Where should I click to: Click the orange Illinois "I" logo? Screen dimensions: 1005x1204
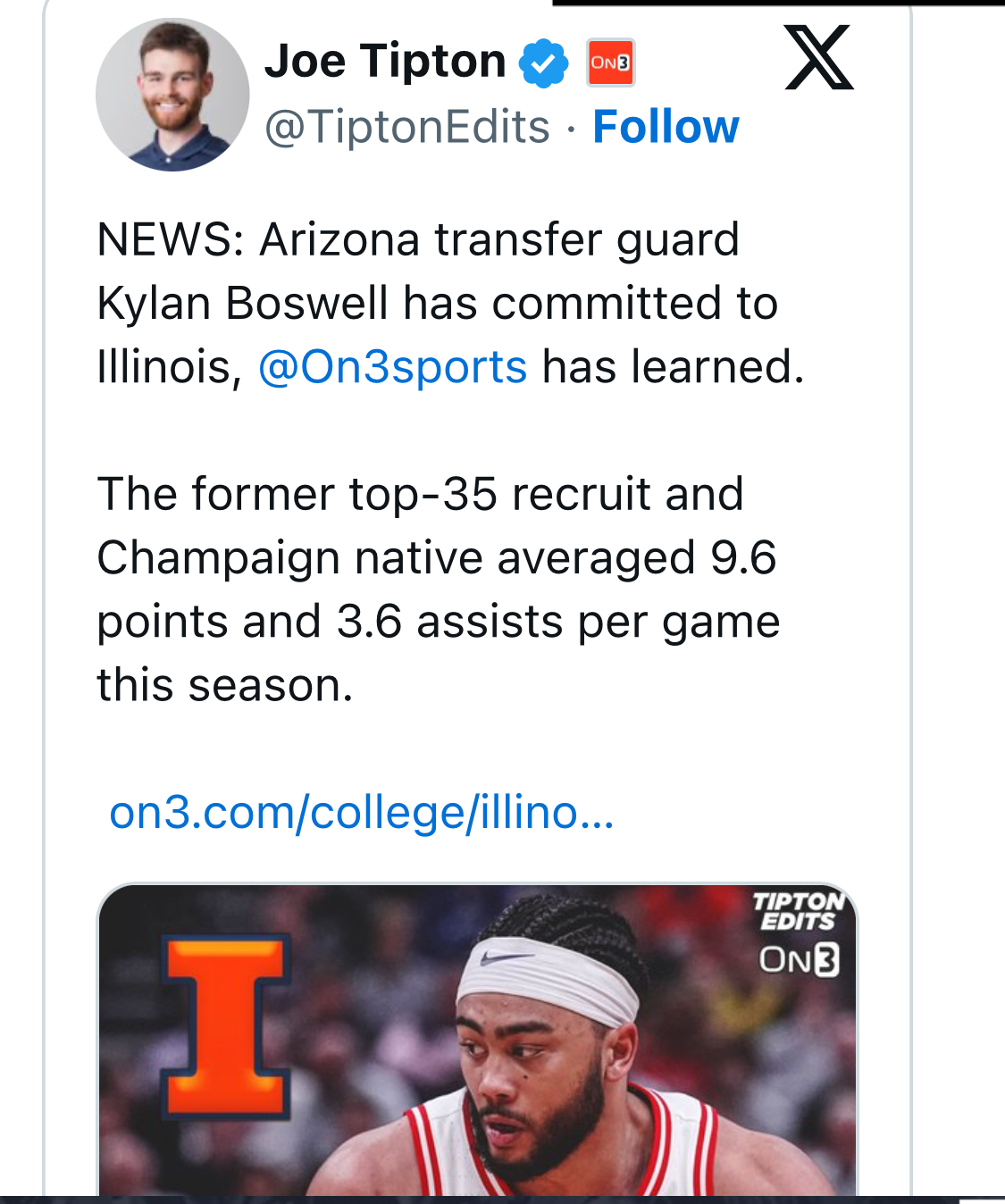(227, 1026)
